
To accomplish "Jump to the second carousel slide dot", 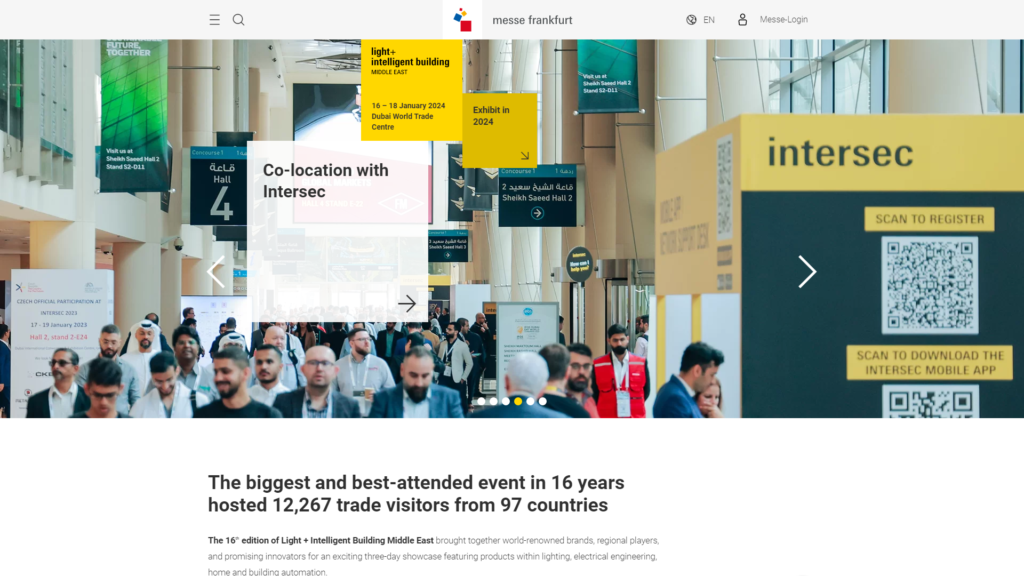I will 494,401.
